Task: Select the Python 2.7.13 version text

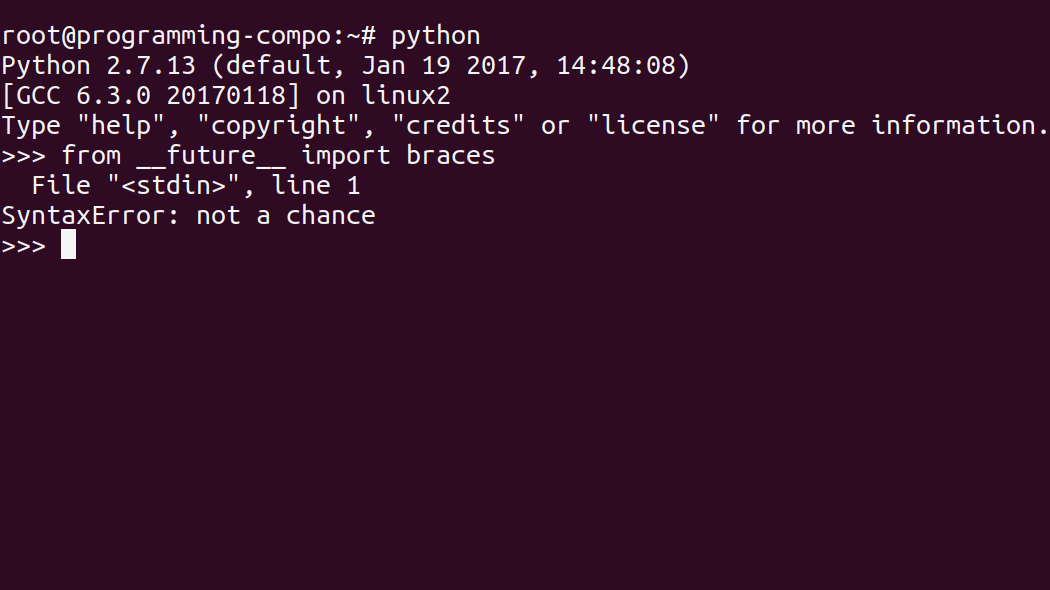Action: click(x=98, y=66)
